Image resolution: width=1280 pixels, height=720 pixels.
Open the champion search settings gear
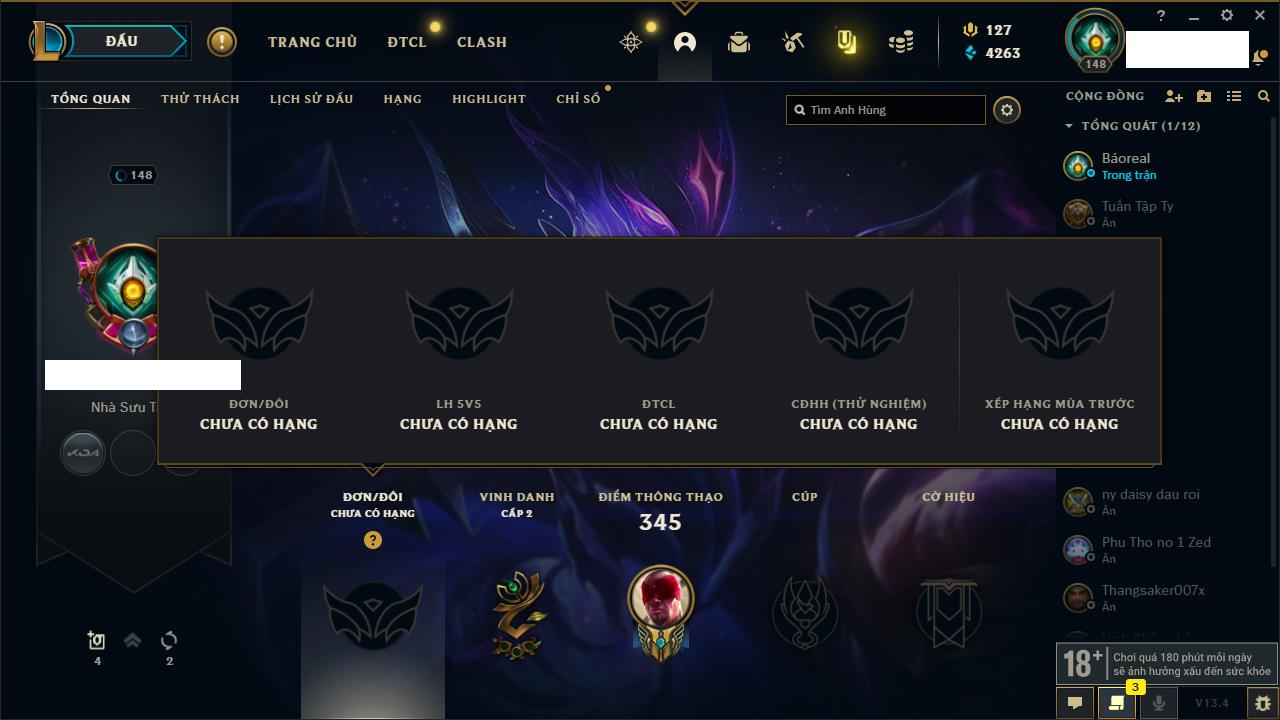tap(1007, 110)
